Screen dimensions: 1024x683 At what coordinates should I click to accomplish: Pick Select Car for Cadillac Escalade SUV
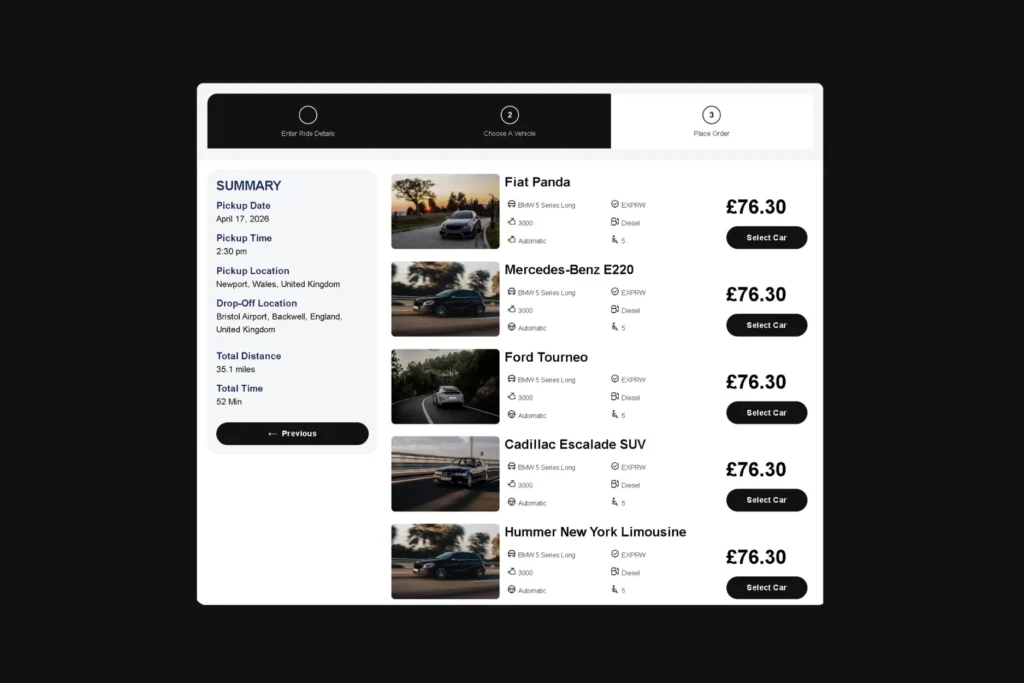766,500
